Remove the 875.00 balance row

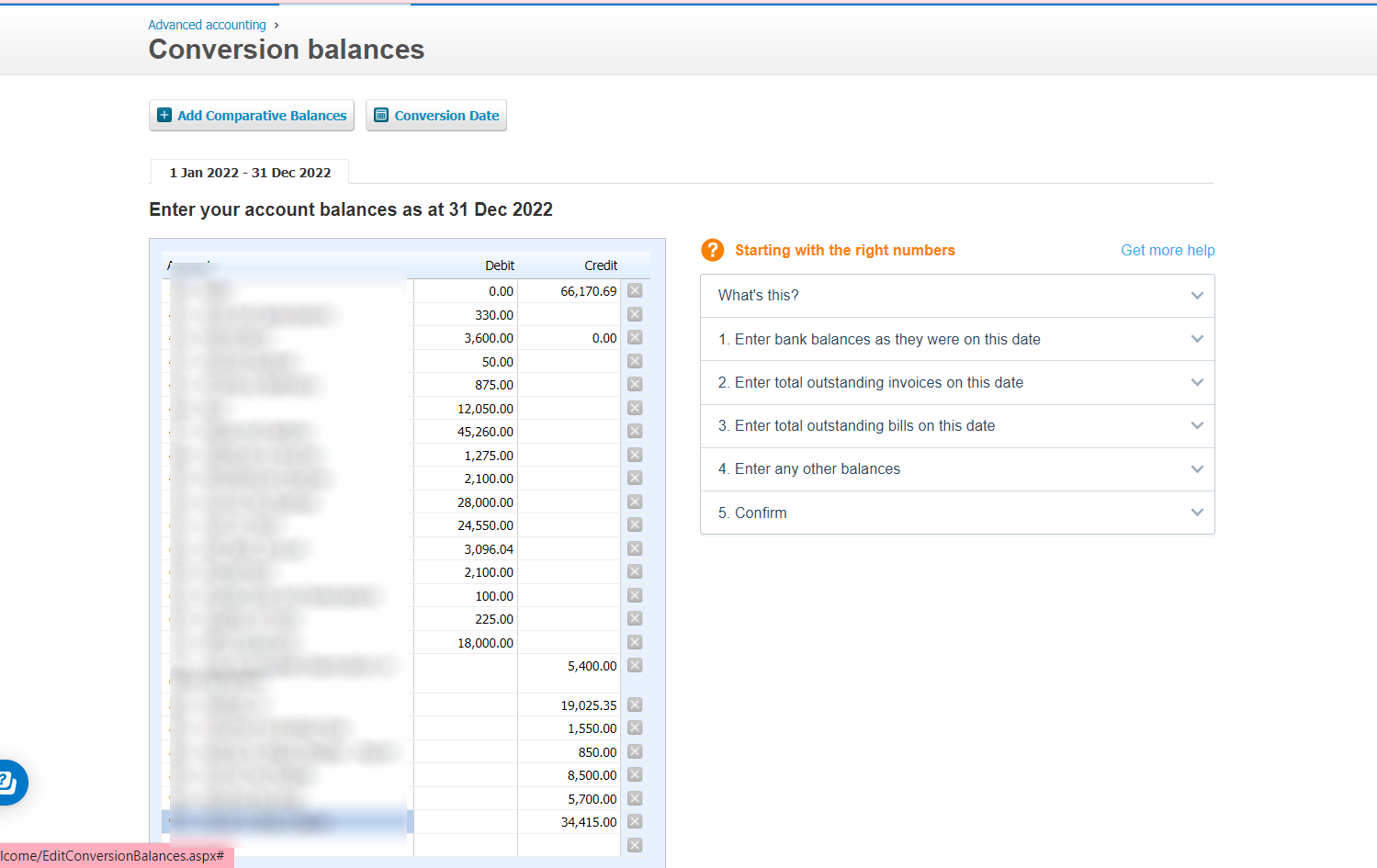click(x=635, y=384)
